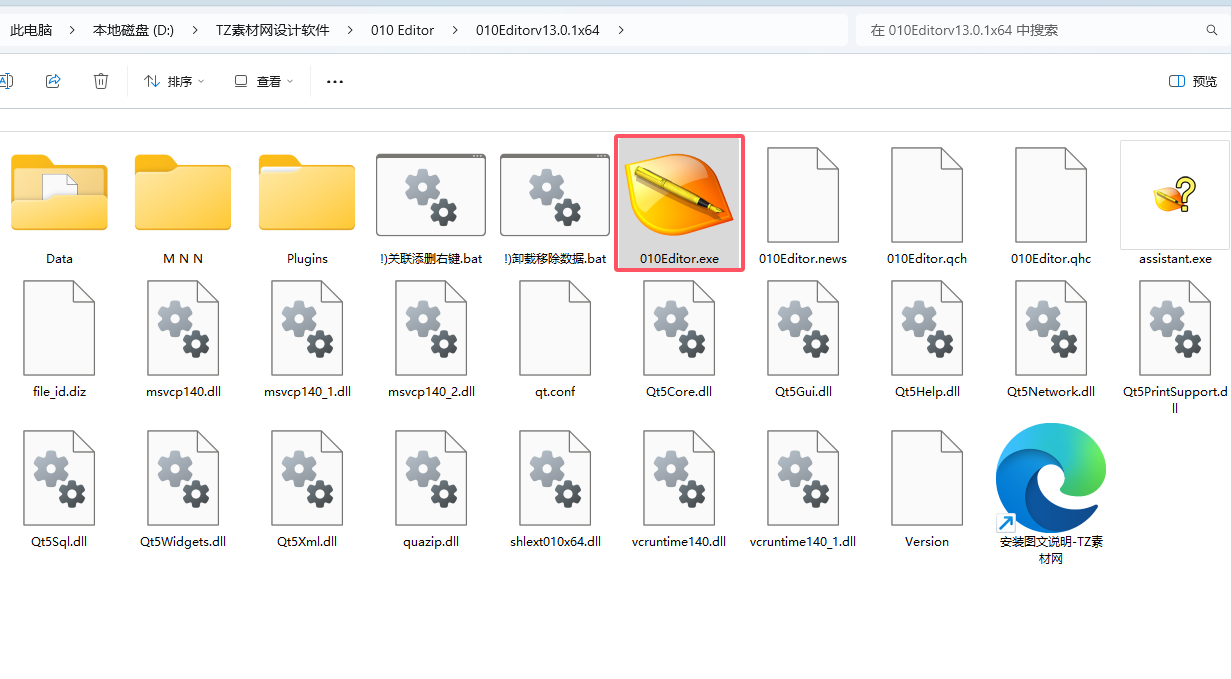
Task: Select the Qt5Help.dll file icon
Action: tap(927, 327)
